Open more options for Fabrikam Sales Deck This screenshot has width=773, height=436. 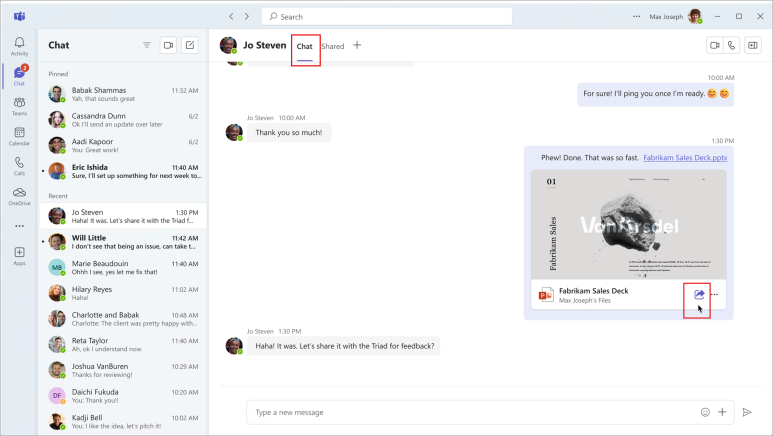[714, 294]
